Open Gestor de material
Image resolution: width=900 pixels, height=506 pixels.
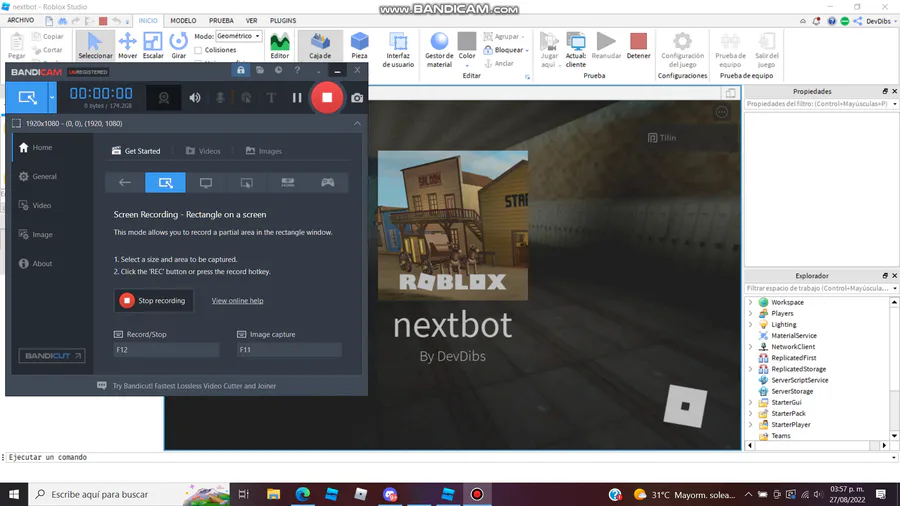coord(439,50)
